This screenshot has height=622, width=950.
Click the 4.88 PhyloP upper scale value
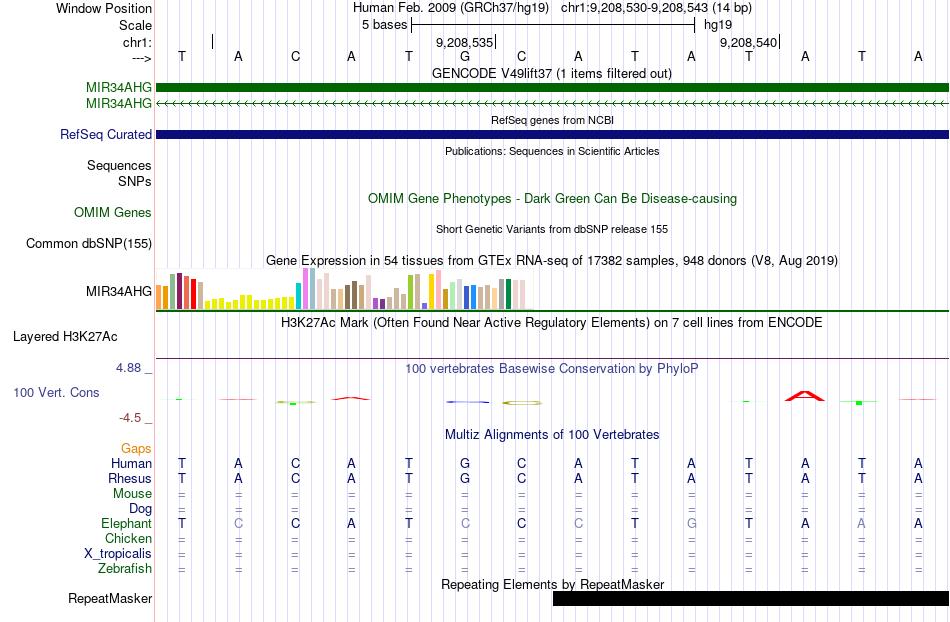tap(128, 368)
